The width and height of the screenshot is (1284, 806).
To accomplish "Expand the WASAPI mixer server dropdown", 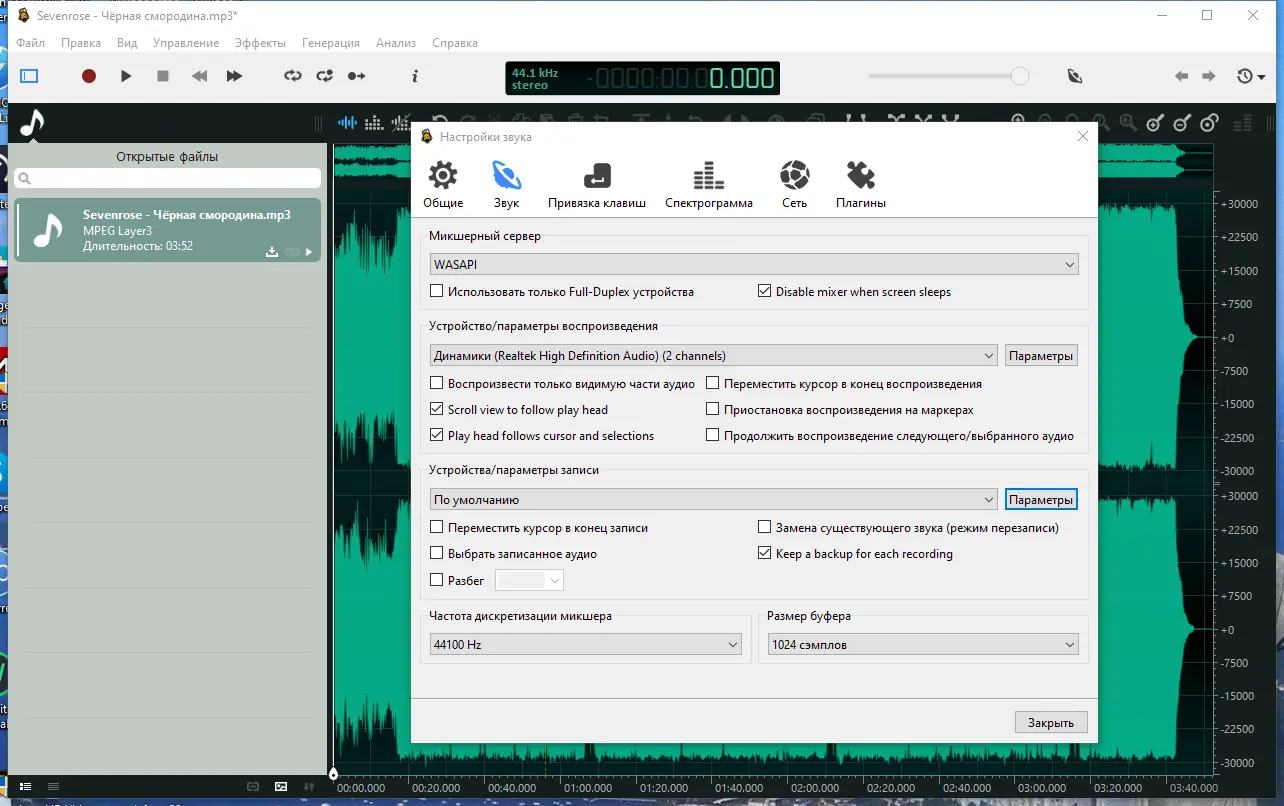I will 754,265.
